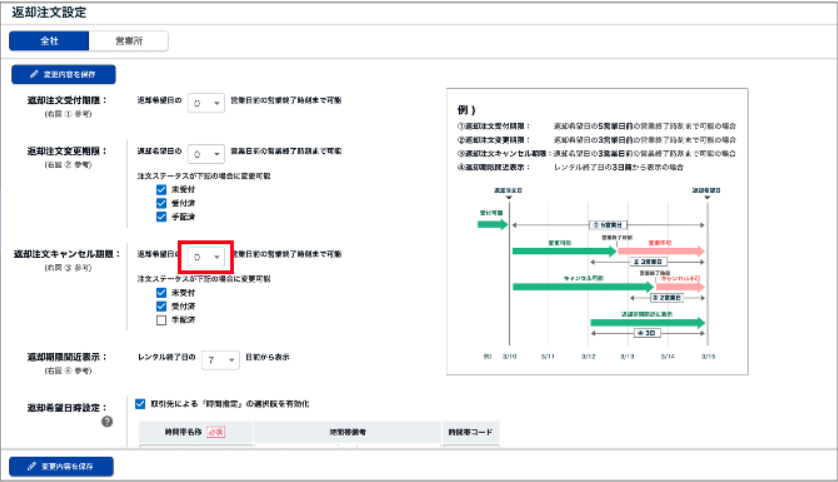
Task: Open the 返却期限間近表示 dropdown showing 7
Action: click(x=219, y=359)
